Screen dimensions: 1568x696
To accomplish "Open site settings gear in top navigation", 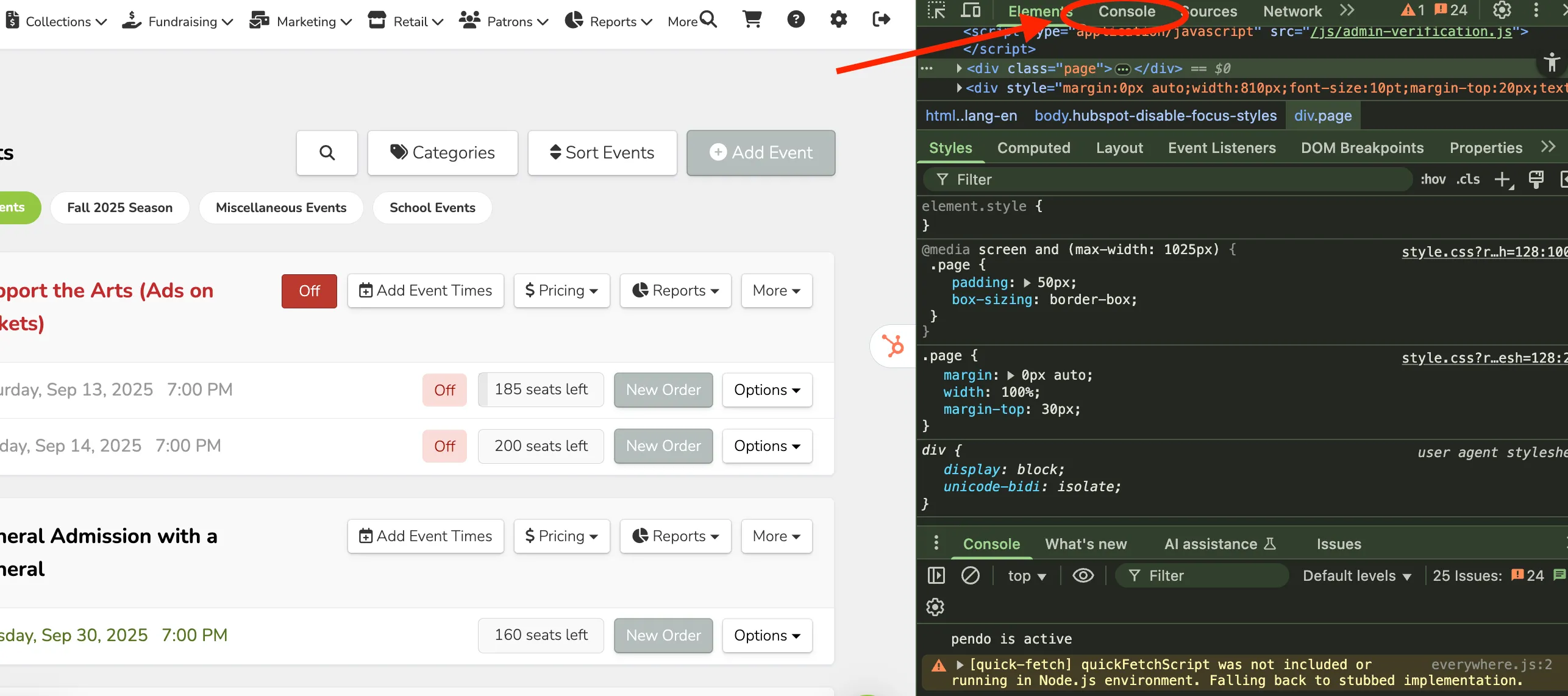I will (839, 20).
